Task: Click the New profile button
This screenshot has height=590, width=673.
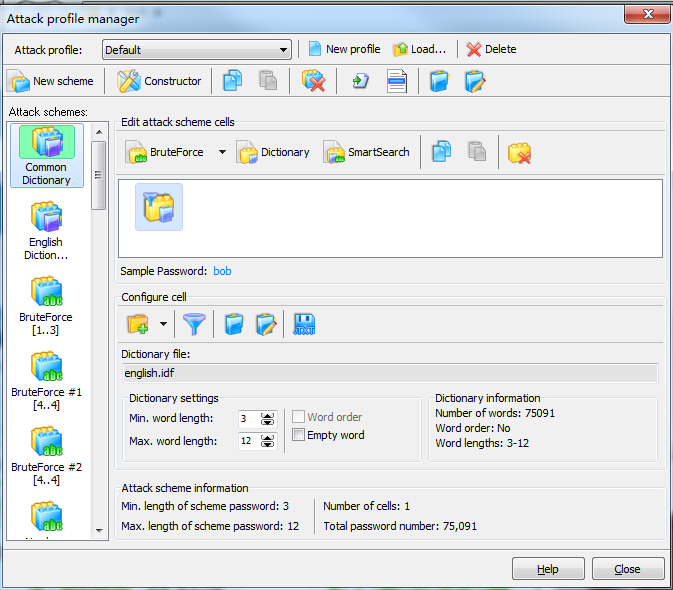Action: [343, 49]
